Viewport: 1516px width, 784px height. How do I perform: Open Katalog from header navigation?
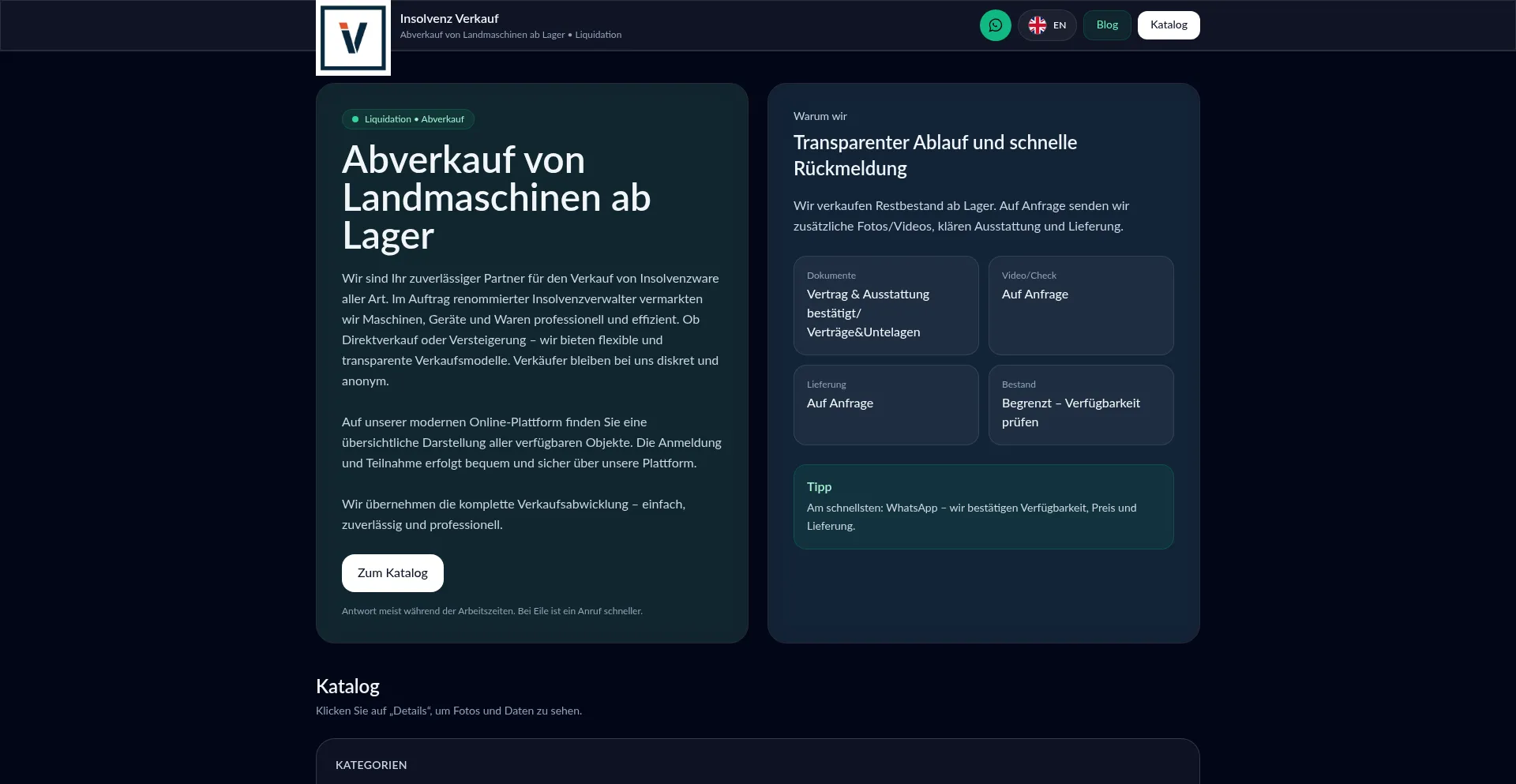(1169, 25)
